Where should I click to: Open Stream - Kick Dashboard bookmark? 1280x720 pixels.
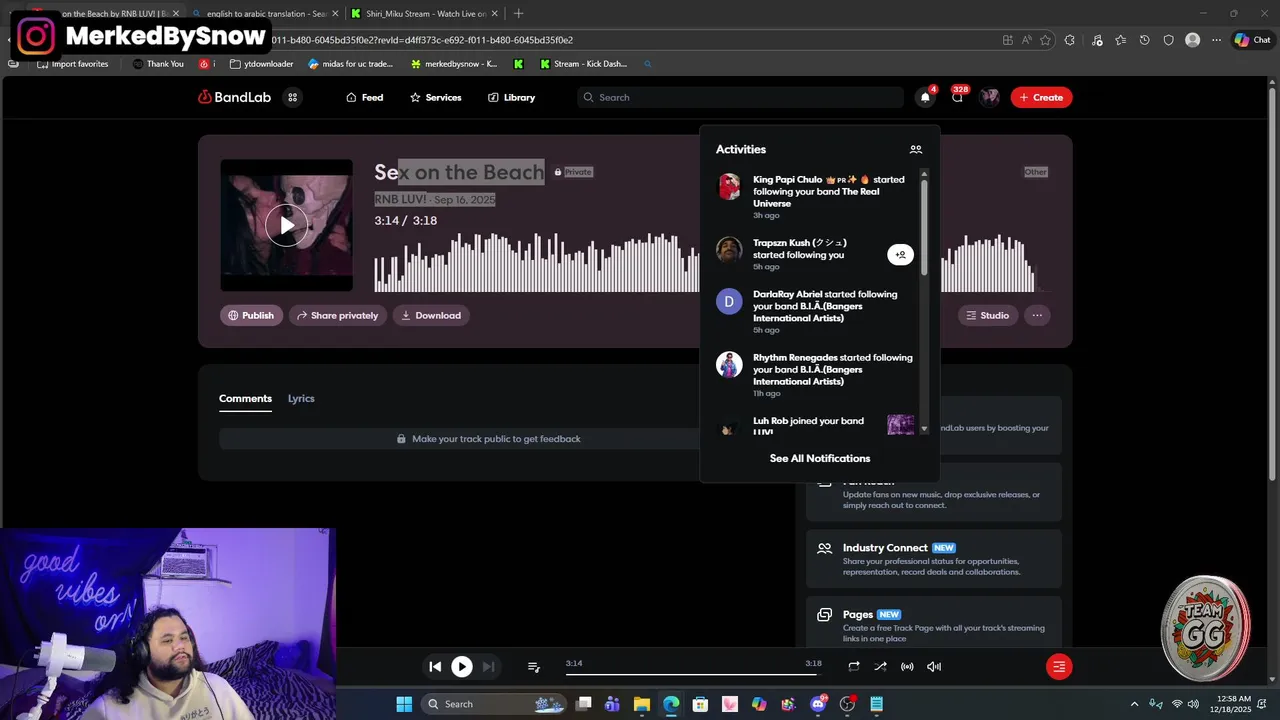coord(584,64)
